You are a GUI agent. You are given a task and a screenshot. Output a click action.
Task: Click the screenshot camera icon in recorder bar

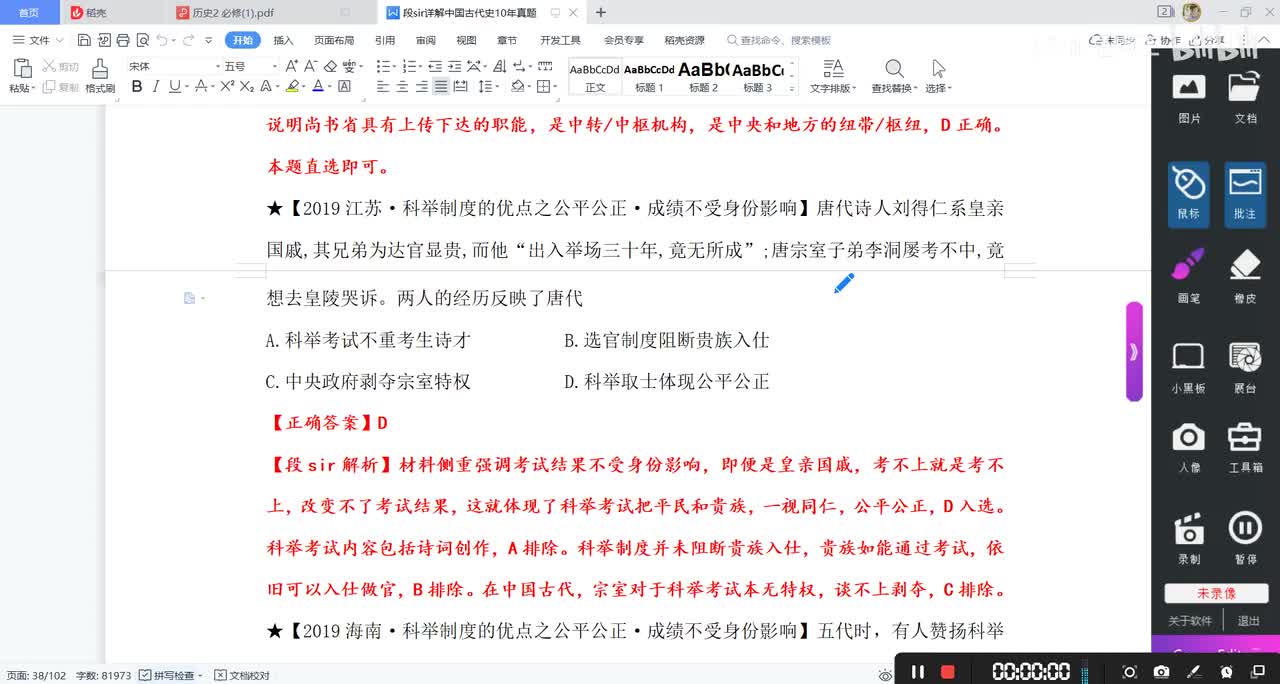(1161, 672)
